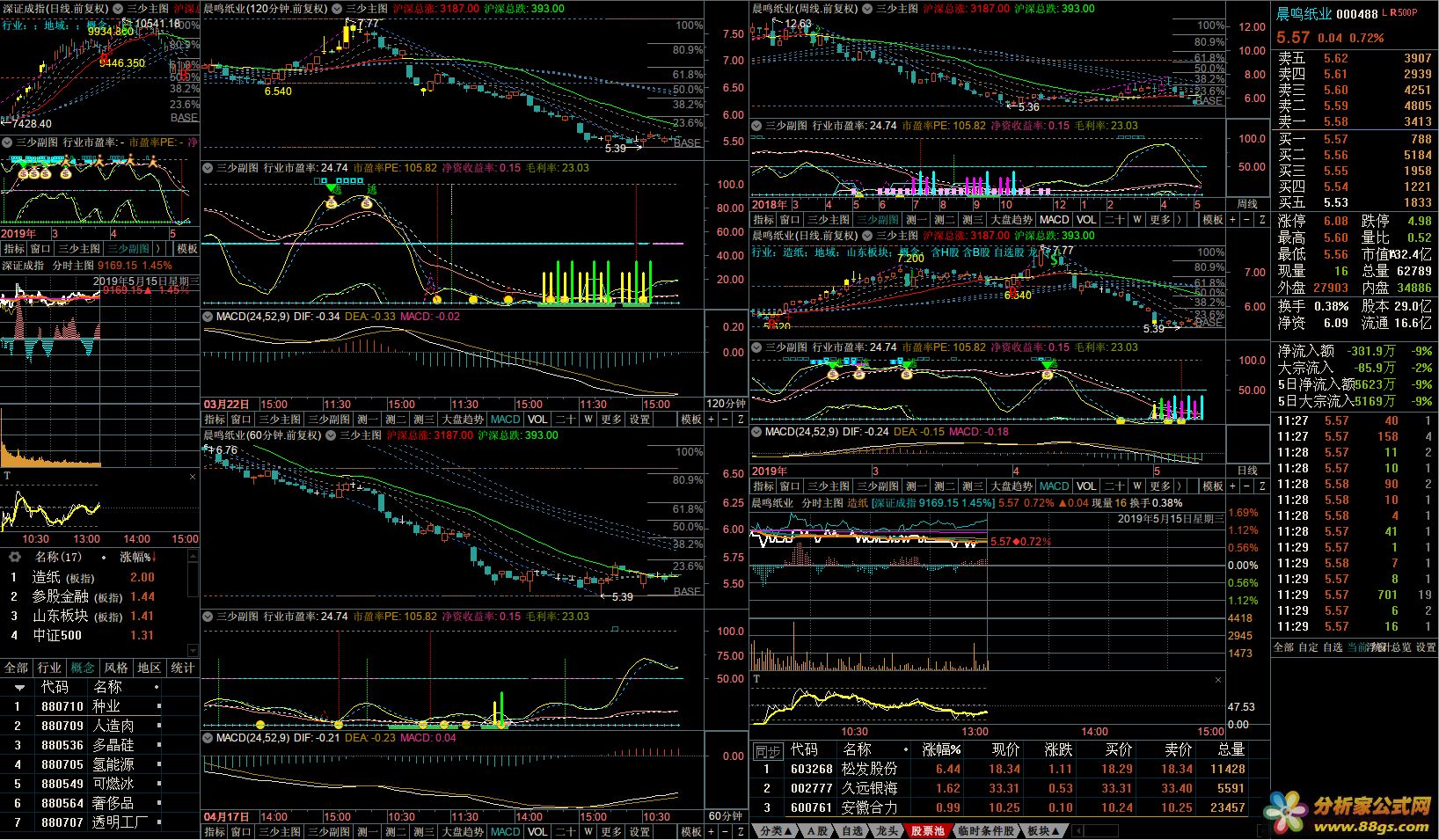Close the T panel under index intraday chart
This screenshot has width=1439, height=840.
click(193, 476)
